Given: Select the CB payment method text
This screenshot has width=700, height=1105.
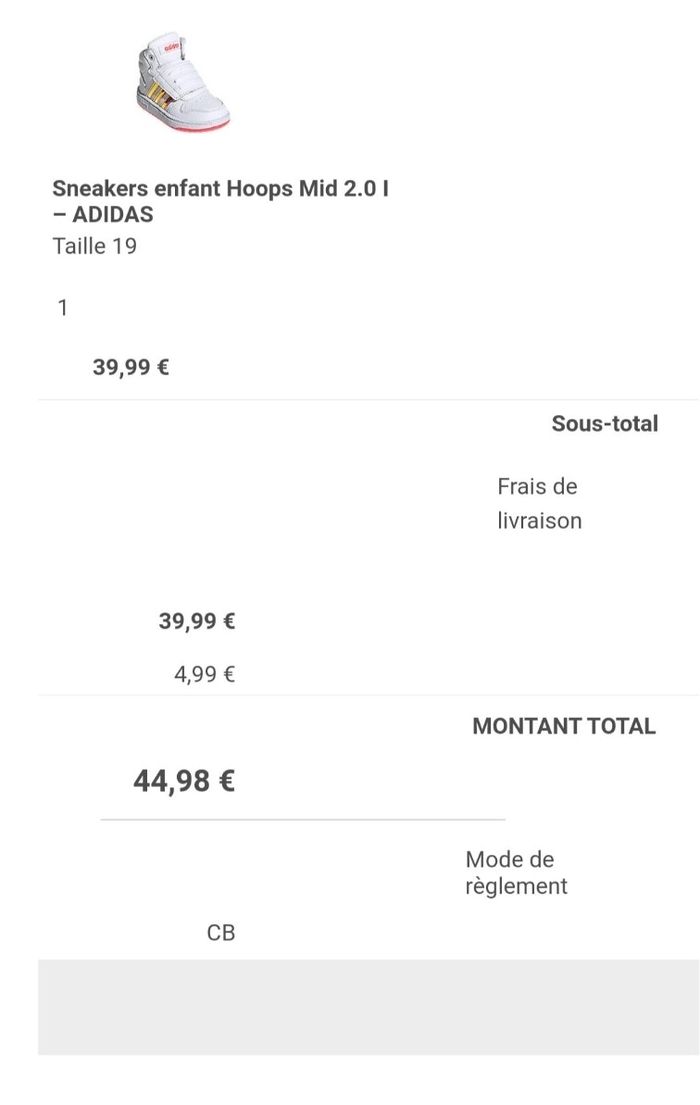Looking at the screenshot, I should point(221,933).
